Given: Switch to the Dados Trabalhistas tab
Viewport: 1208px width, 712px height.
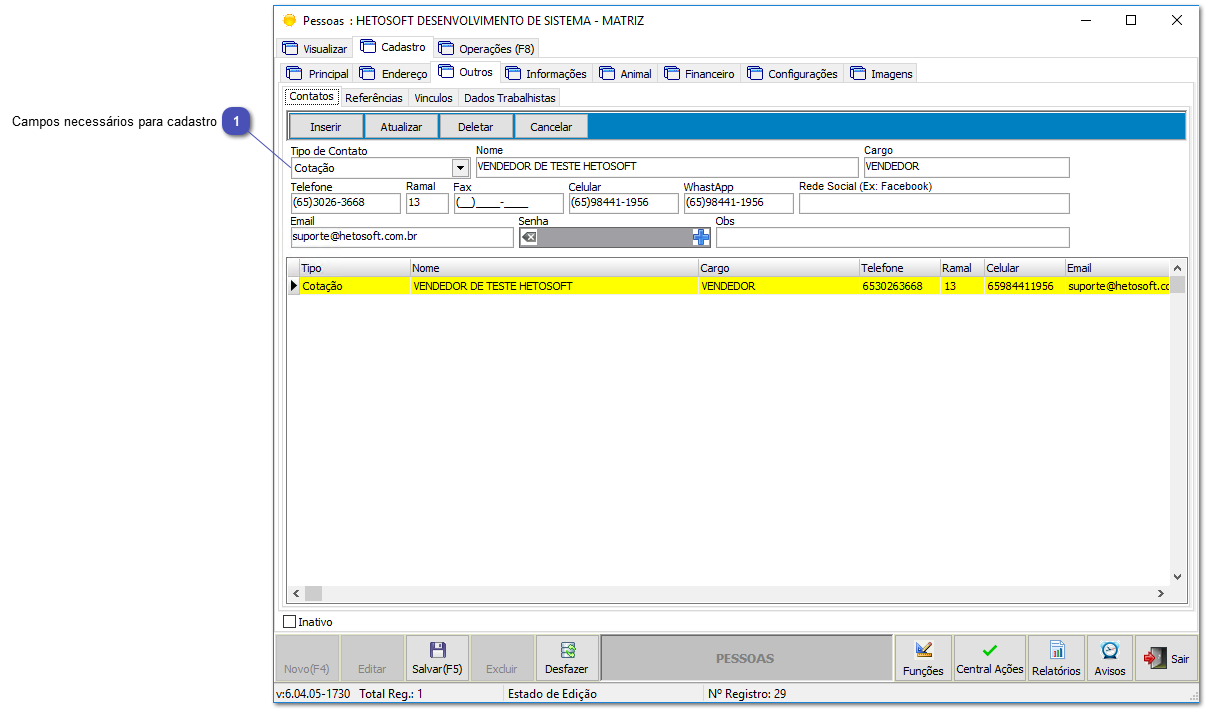Looking at the screenshot, I should coord(511,97).
